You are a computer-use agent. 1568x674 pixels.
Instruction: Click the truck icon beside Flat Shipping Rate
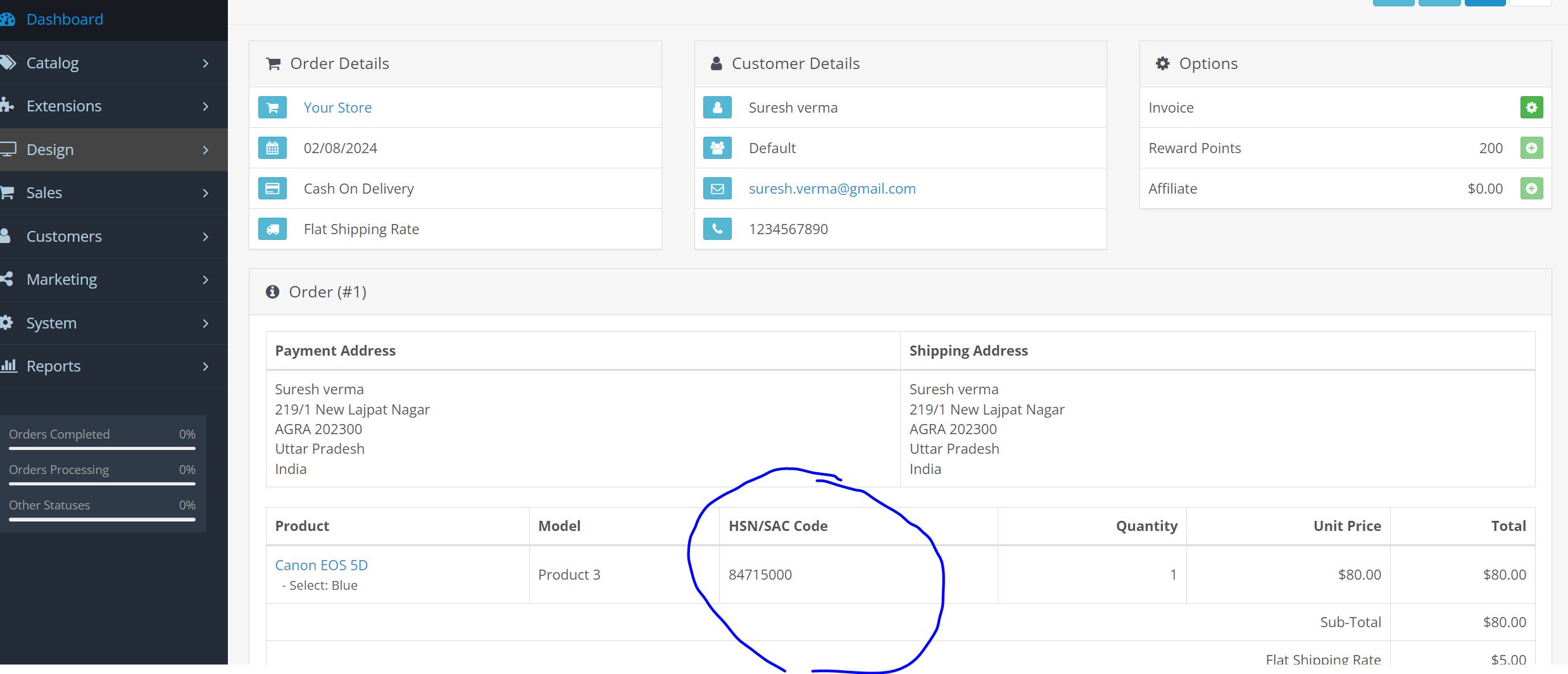pyautogui.click(x=272, y=229)
